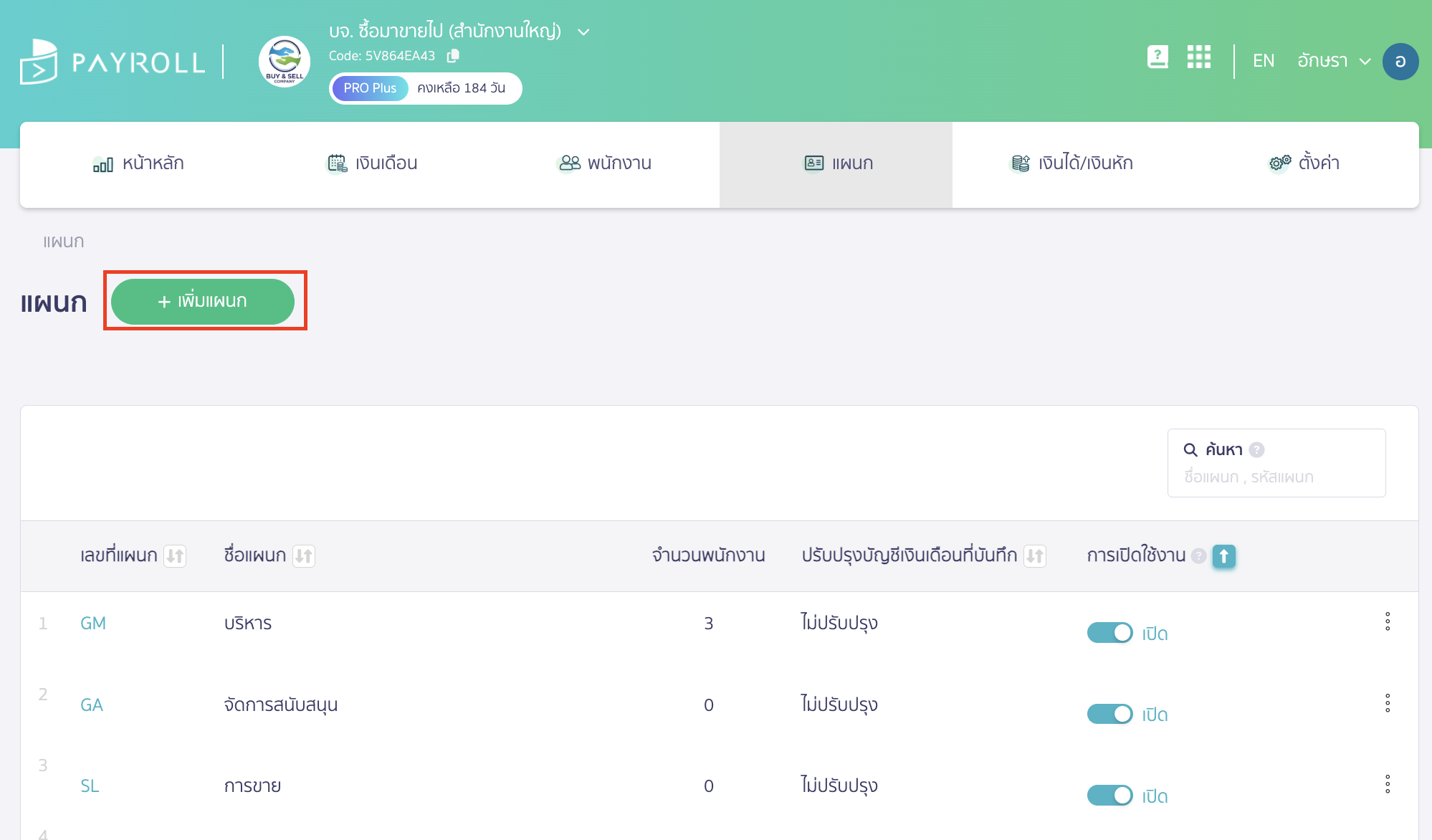This screenshot has width=1432, height=840.
Task: Open the SL department link
Action: tap(90, 786)
